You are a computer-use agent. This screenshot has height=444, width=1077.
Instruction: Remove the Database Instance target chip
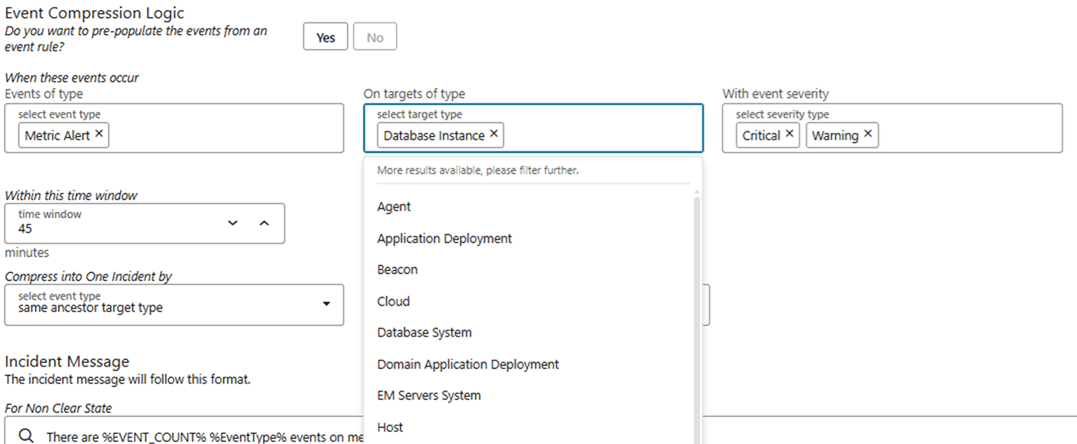[x=495, y=134]
